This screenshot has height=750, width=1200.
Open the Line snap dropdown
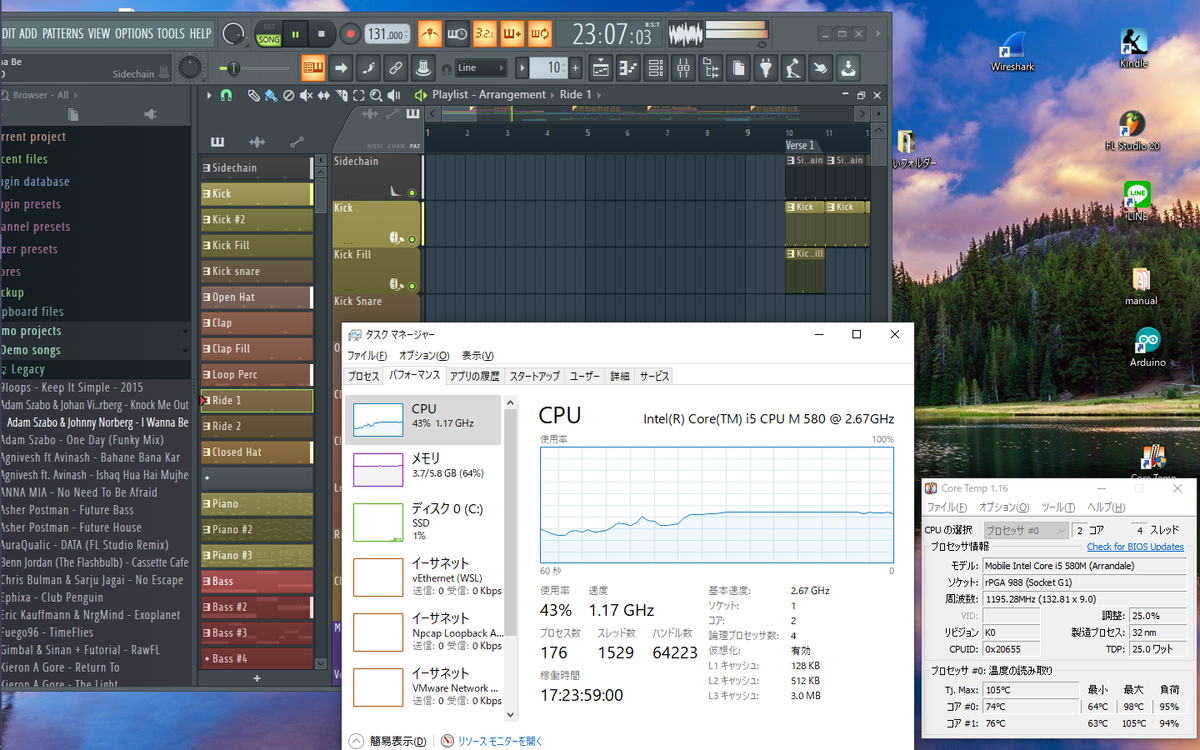tap(480, 68)
